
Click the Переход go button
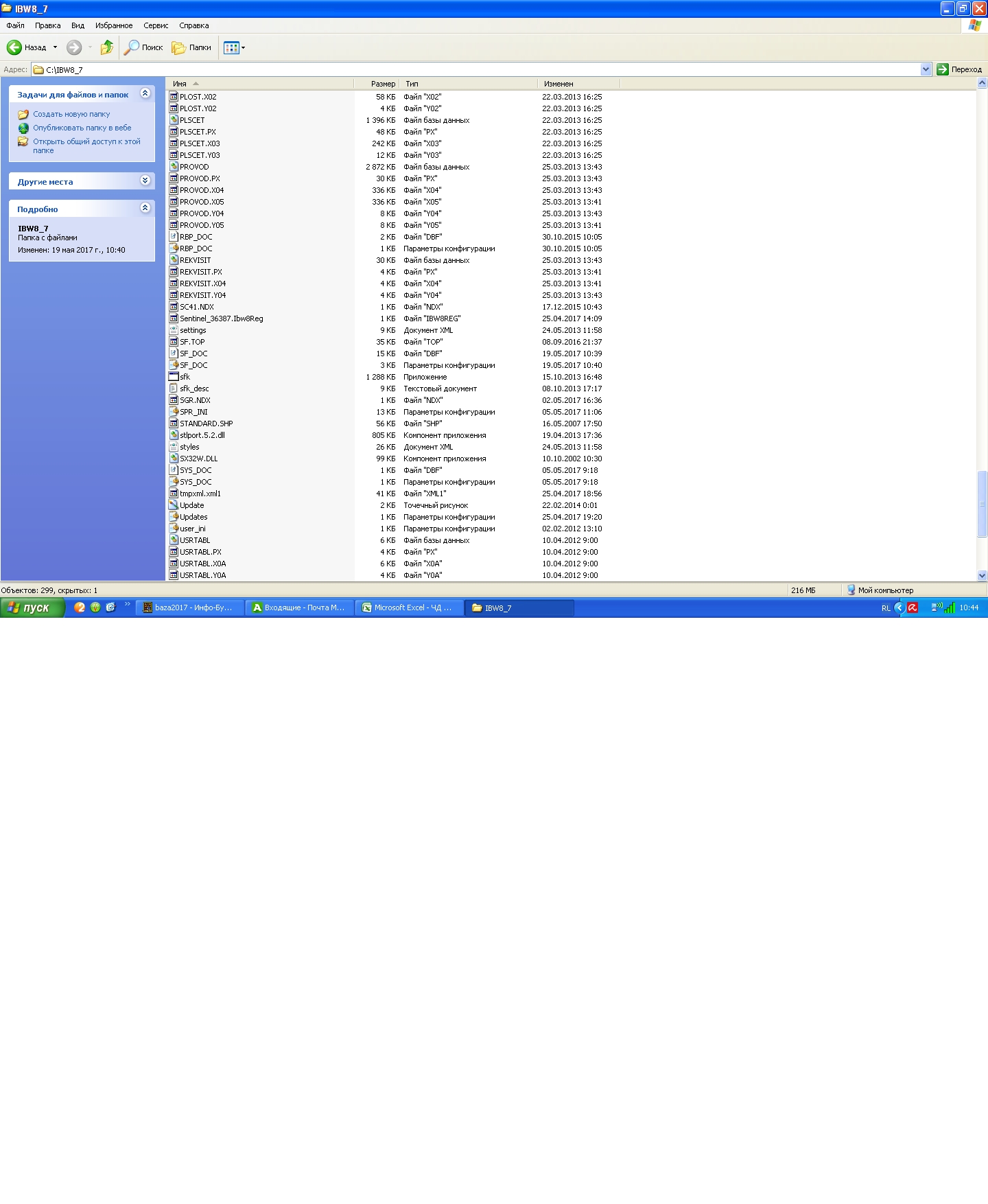tap(959, 69)
